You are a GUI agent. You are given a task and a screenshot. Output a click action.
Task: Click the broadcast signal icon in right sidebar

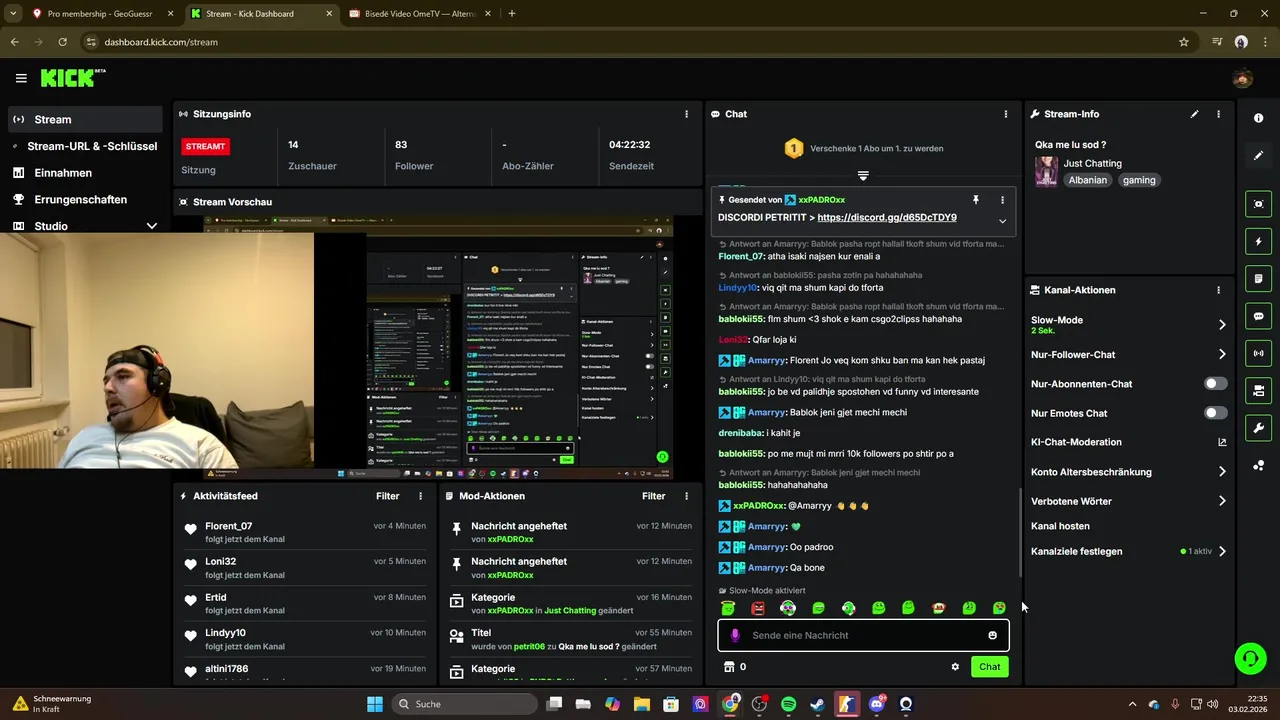1258,353
